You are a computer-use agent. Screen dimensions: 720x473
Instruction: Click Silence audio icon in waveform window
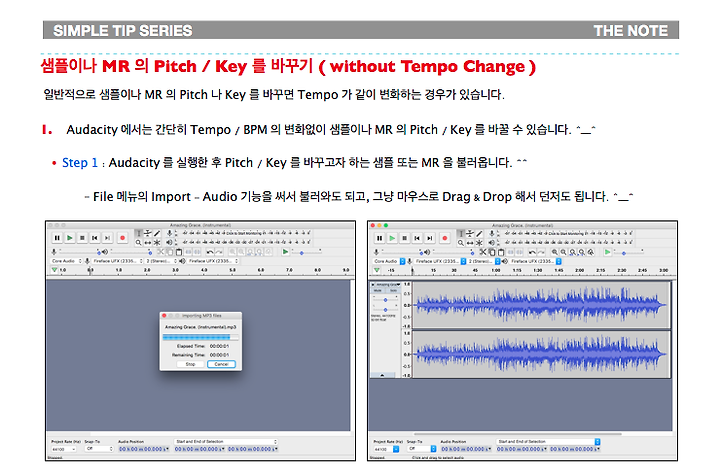(x=519, y=252)
